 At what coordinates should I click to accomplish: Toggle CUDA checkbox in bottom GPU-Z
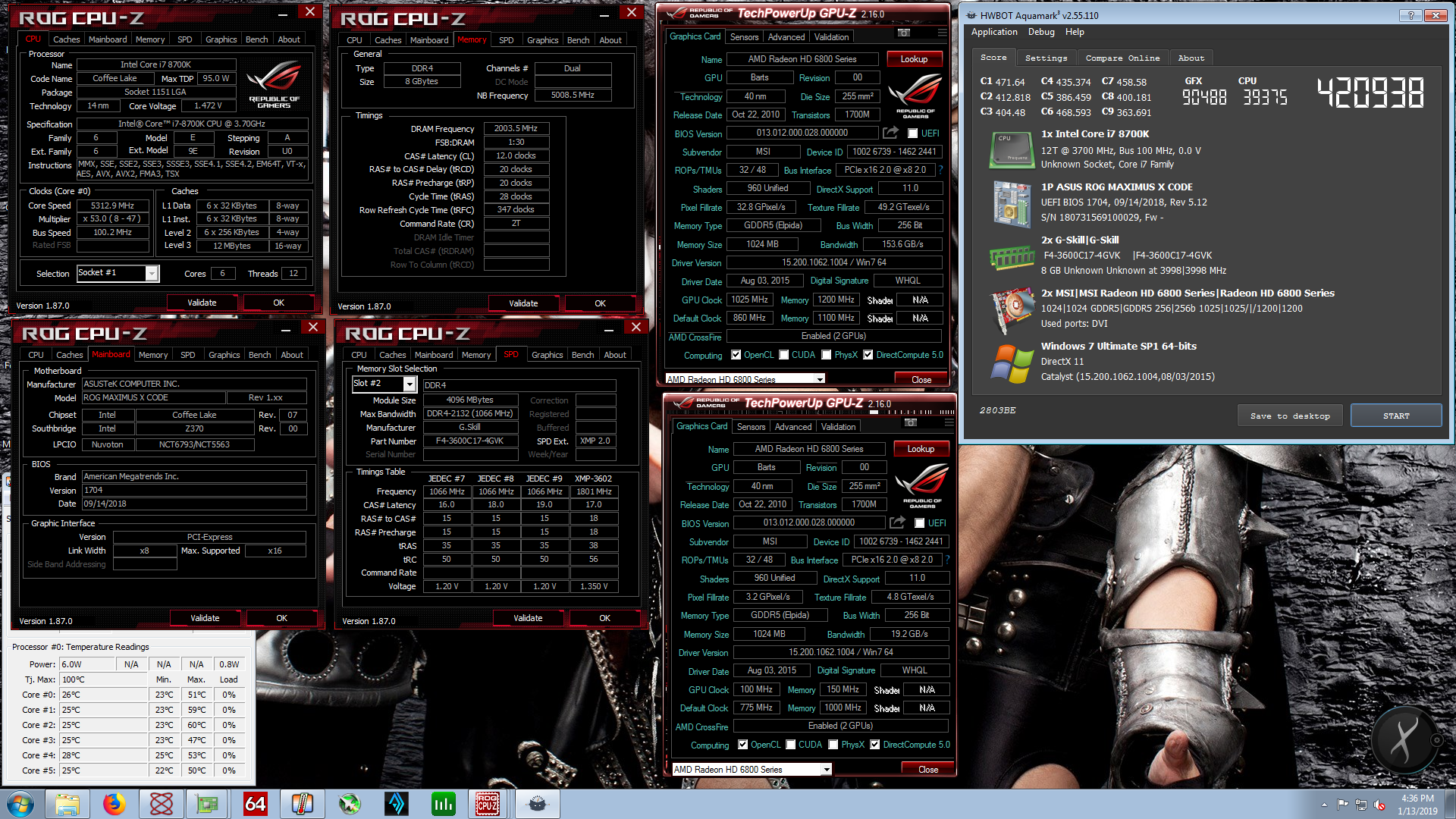point(790,745)
